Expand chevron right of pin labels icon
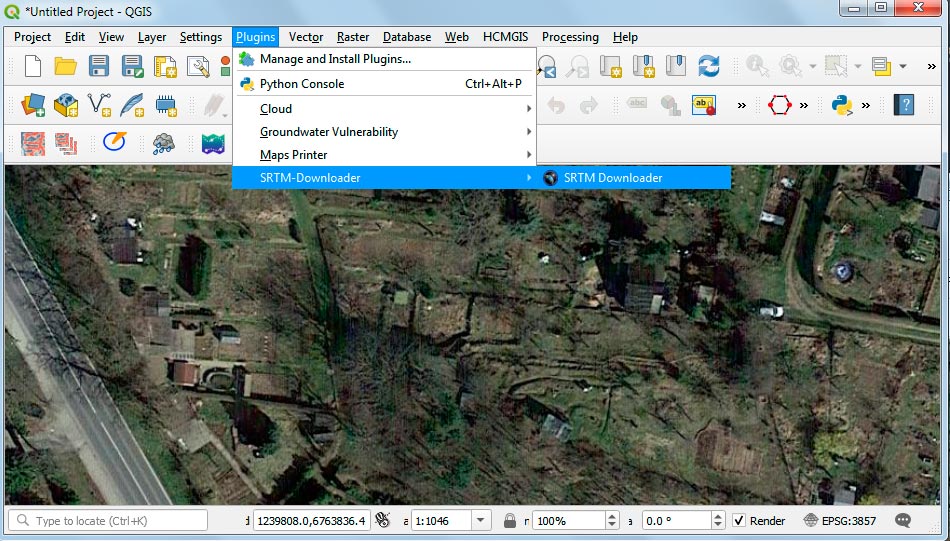The width and height of the screenshot is (950, 541). [742, 105]
